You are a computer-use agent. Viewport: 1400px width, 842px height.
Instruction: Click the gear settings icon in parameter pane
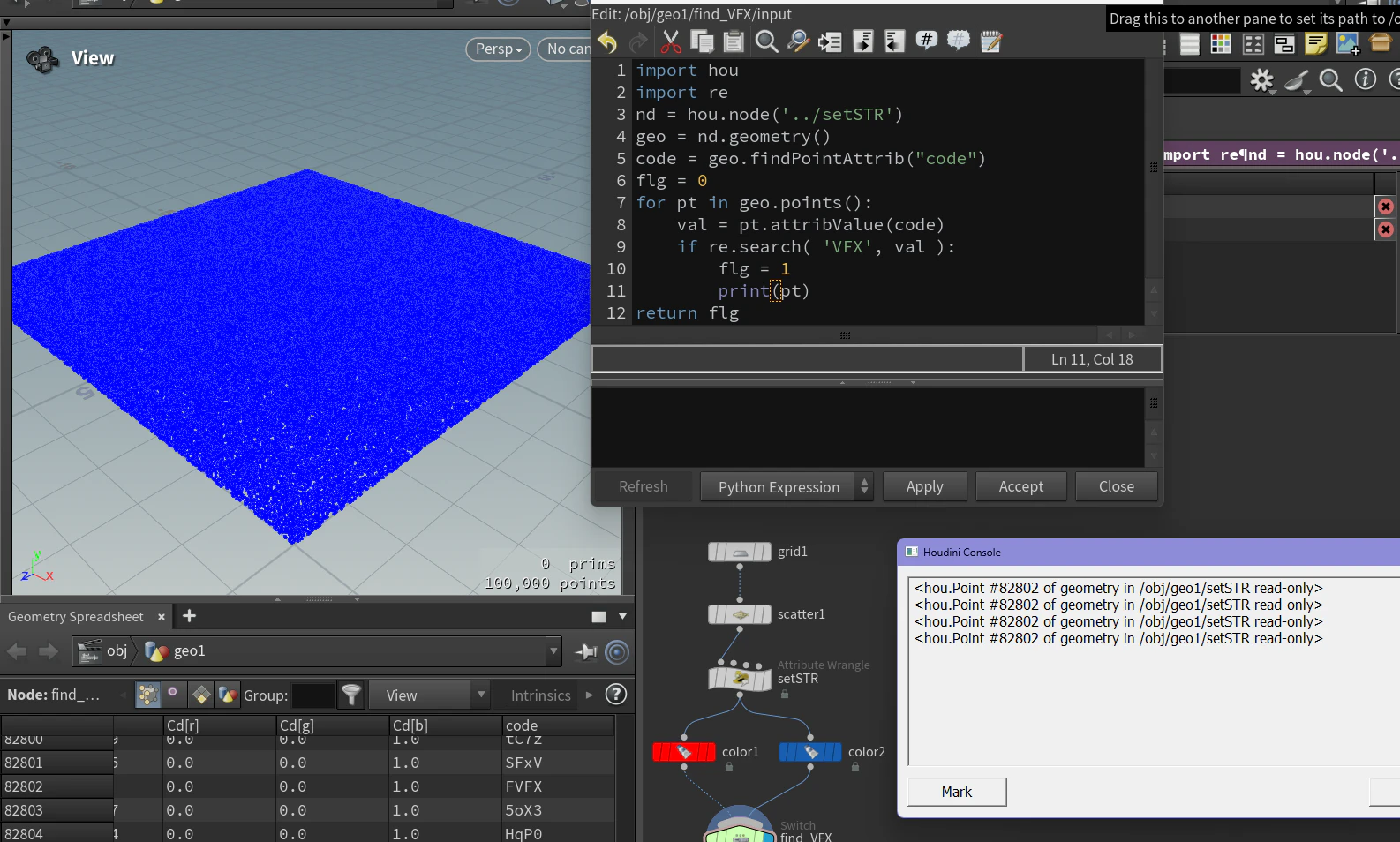point(1262,81)
